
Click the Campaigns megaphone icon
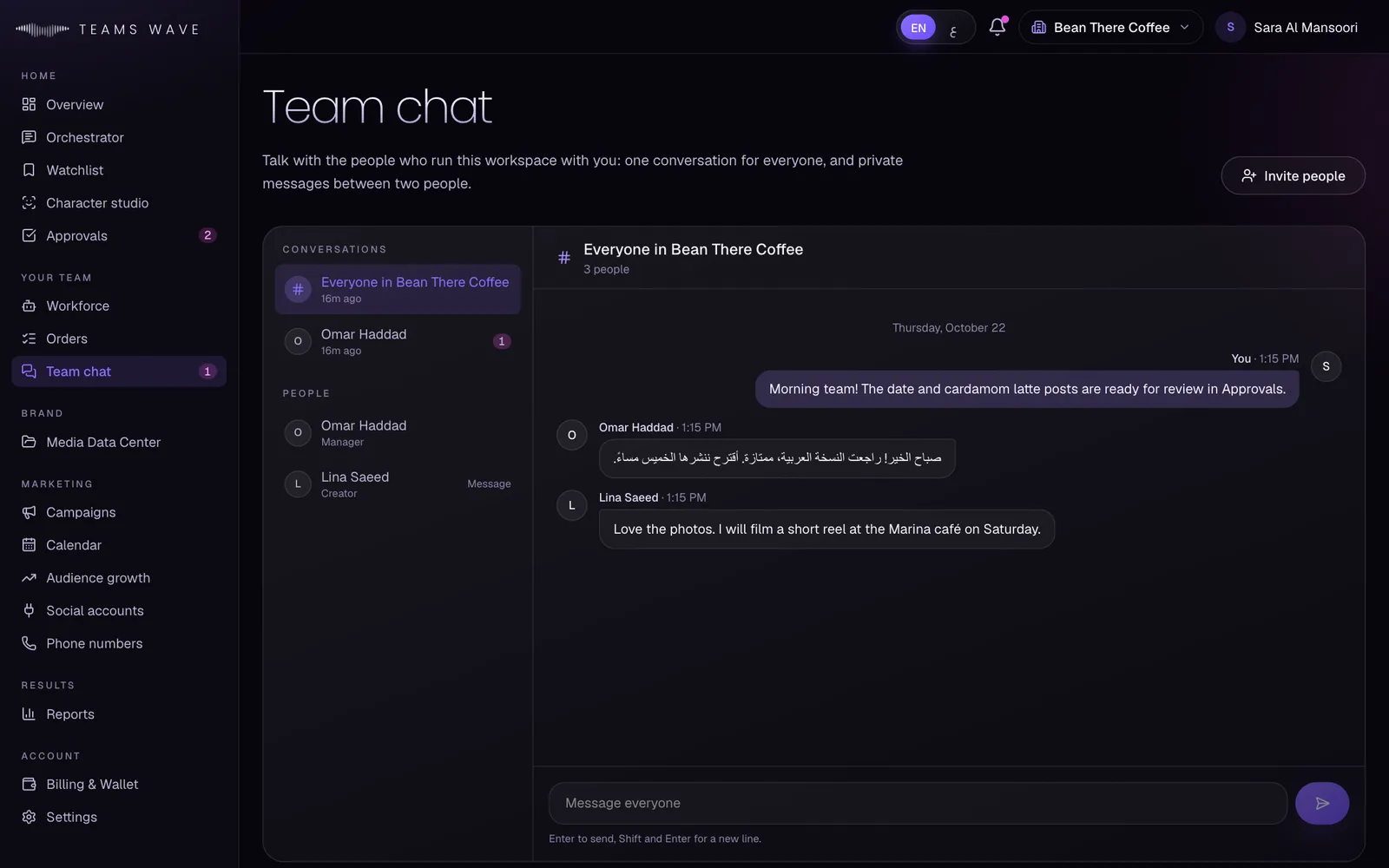click(x=29, y=512)
